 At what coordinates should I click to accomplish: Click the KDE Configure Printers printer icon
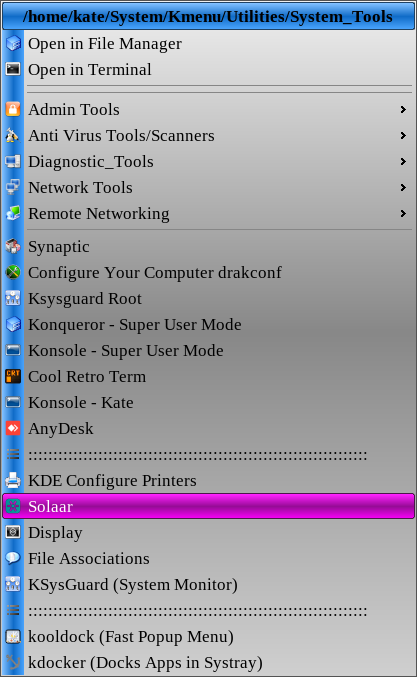click(x=13, y=480)
